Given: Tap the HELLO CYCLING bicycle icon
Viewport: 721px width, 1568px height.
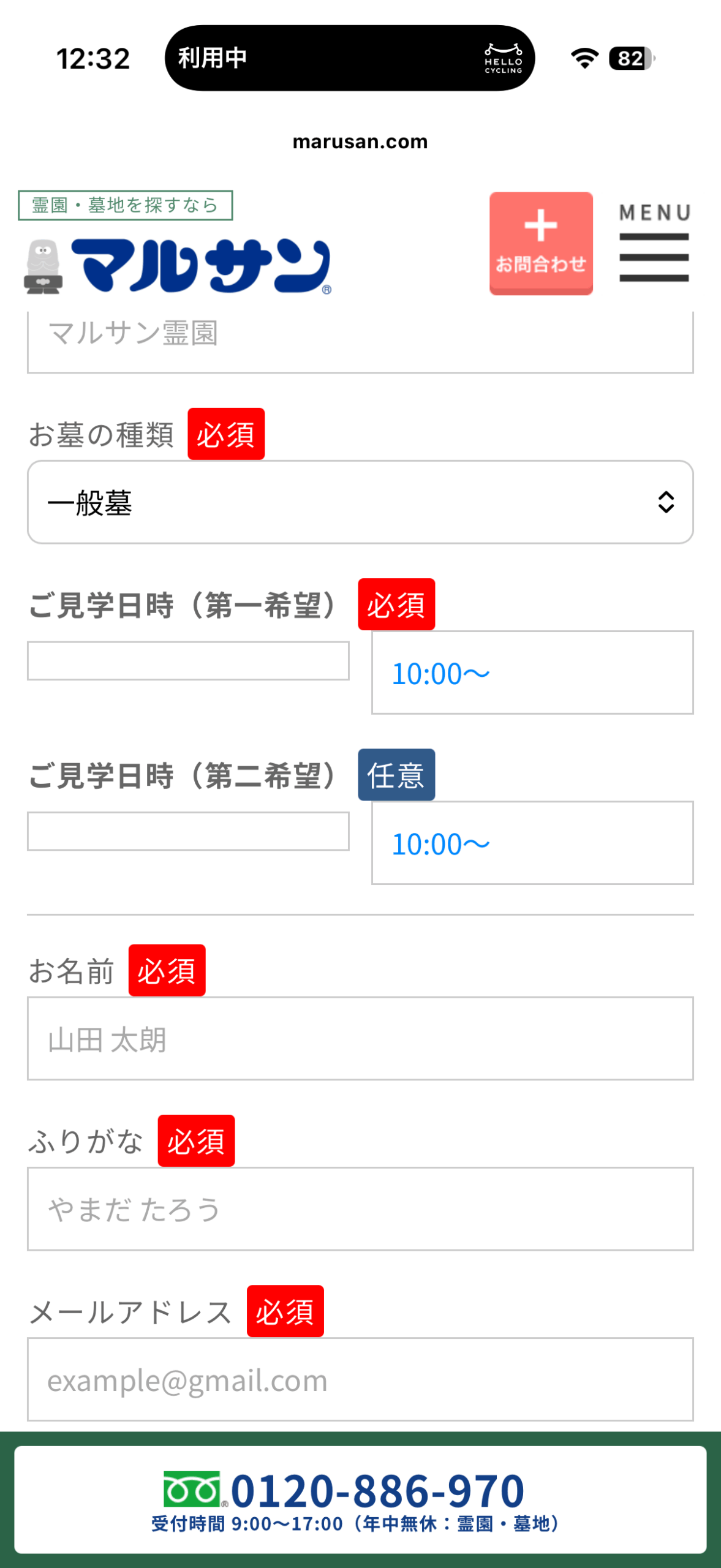Looking at the screenshot, I should [503, 58].
